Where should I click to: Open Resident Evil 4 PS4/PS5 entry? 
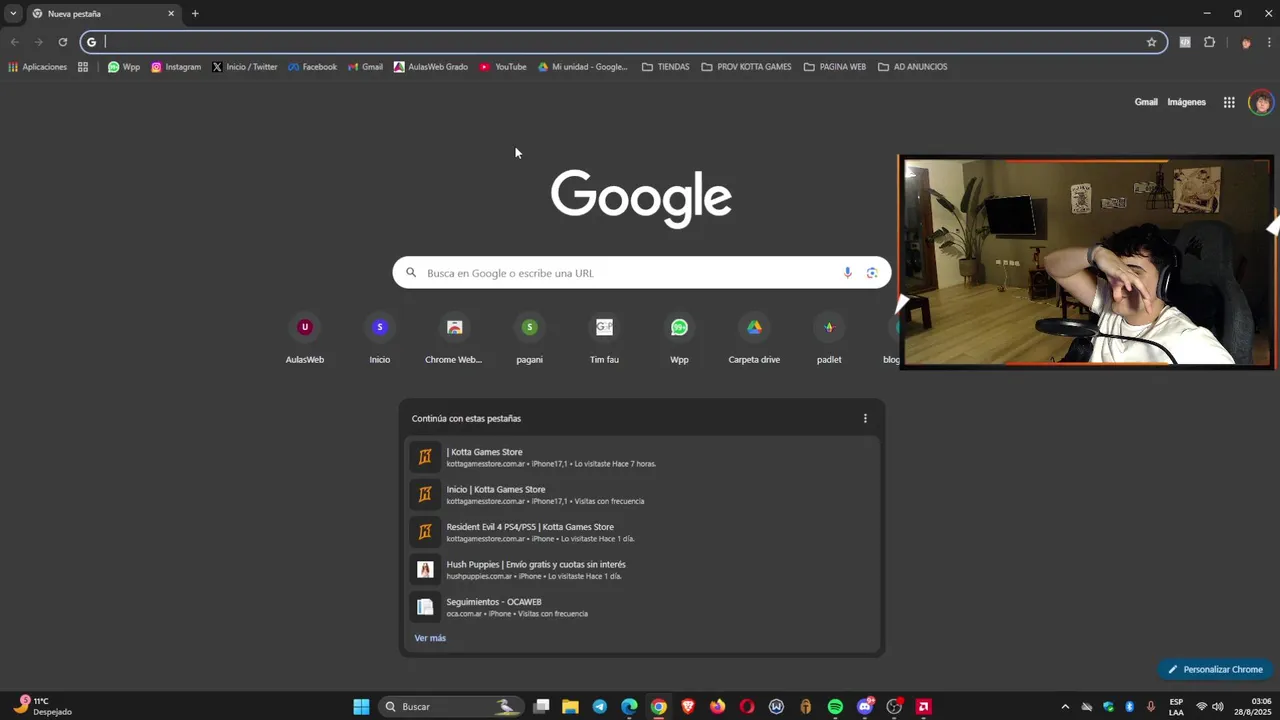(x=642, y=532)
